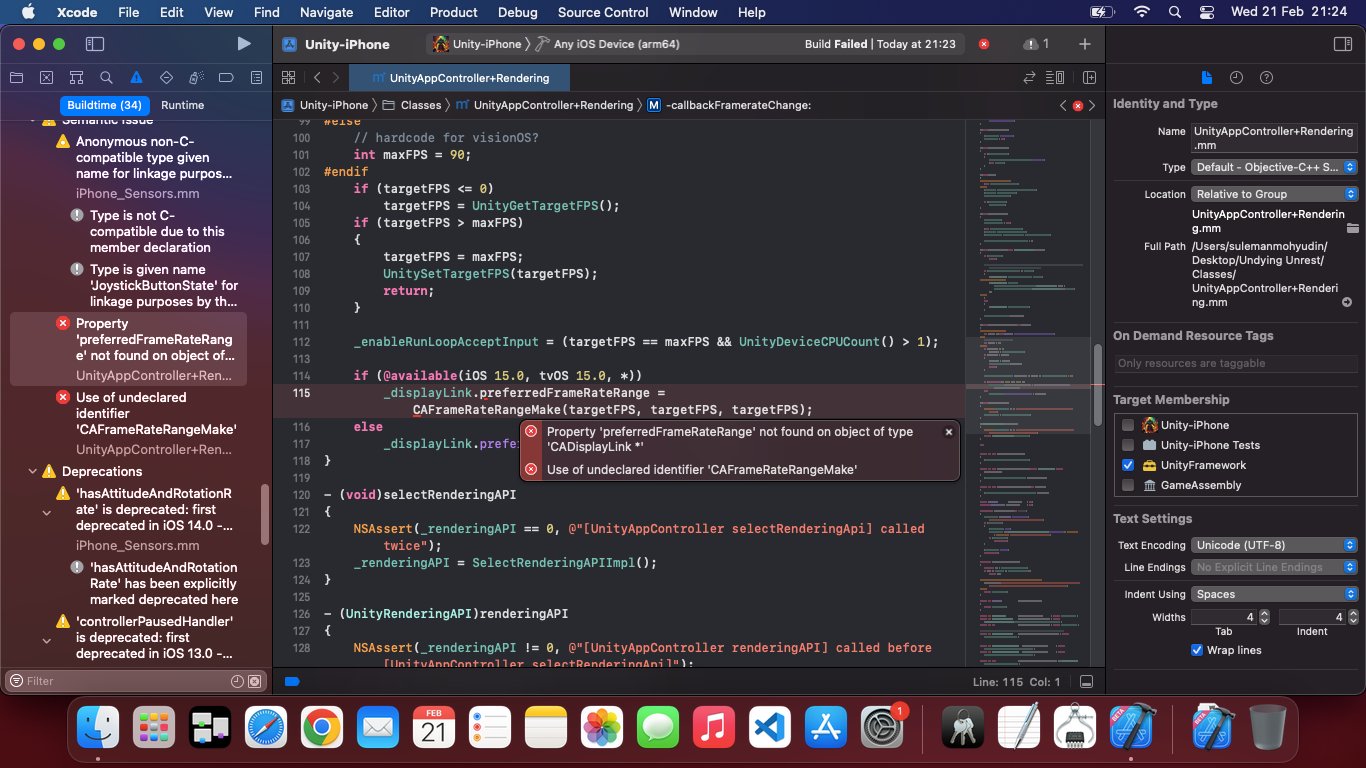Jump to next issue in jump bar
This screenshot has width=1366, height=768.
tap(1091, 105)
